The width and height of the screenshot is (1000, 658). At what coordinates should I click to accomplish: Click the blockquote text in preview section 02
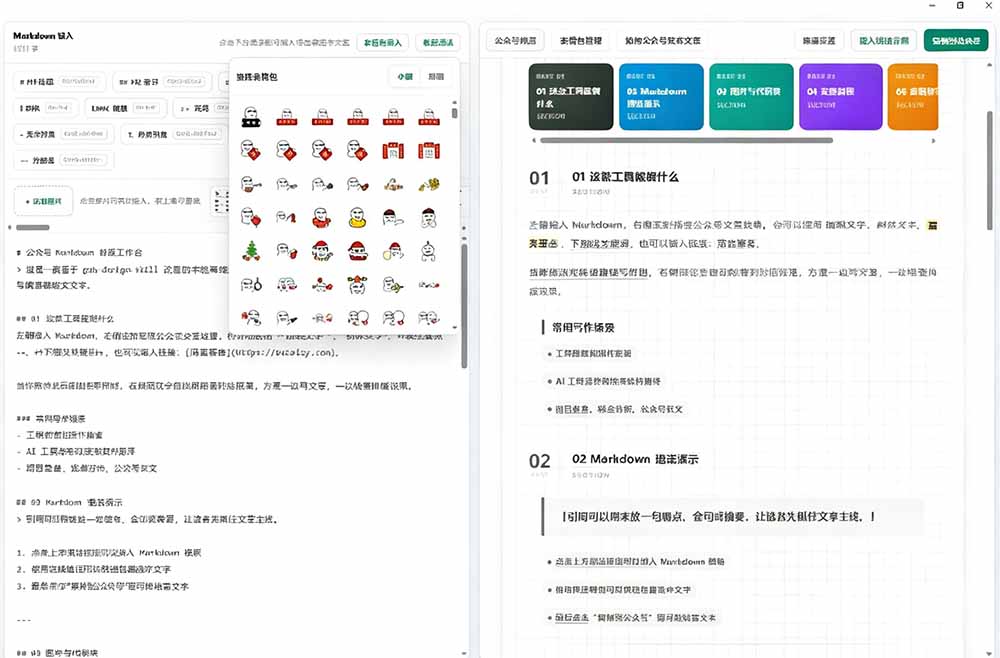coord(718,516)
